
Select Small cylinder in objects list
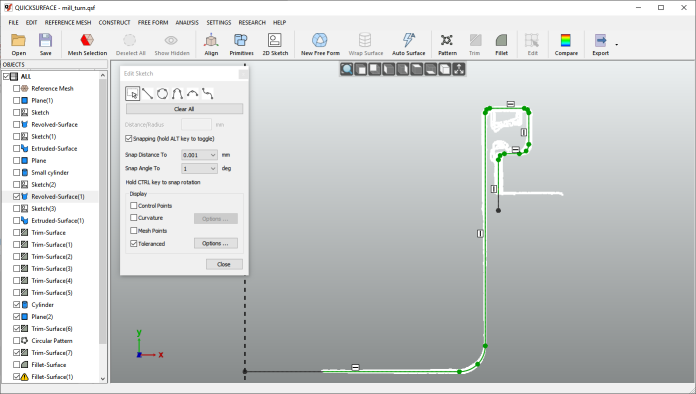pyautogui.click(x=50, y=172)
